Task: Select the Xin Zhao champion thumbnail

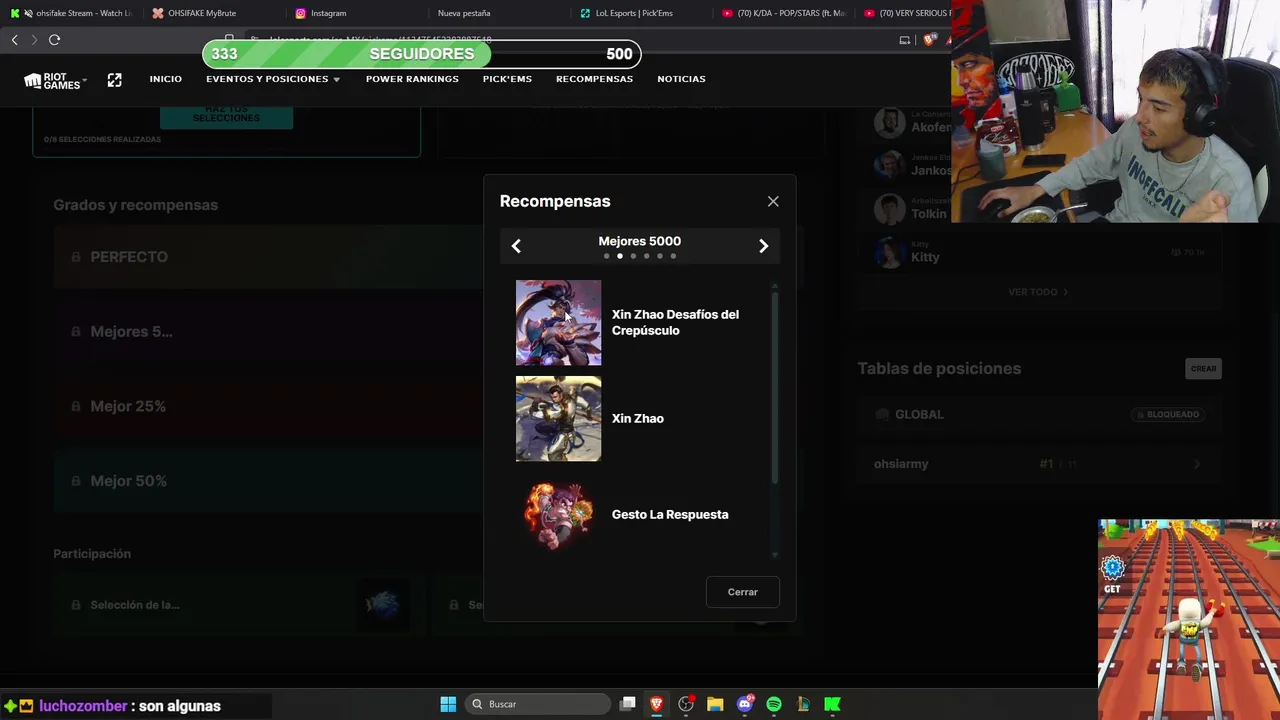Action: [558, 418]
